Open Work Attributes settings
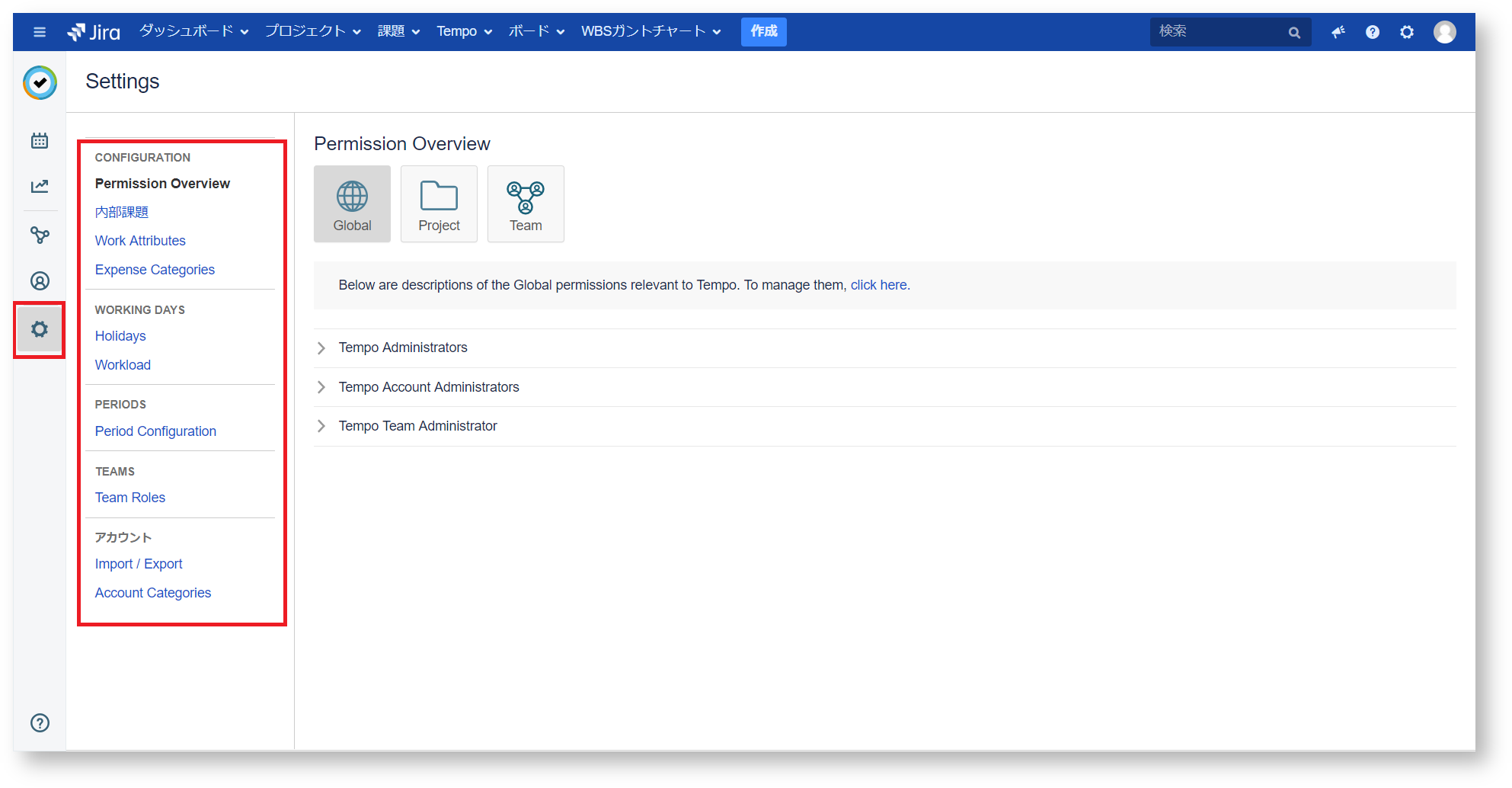1512x788 pixels. click(x=140, y=241)
